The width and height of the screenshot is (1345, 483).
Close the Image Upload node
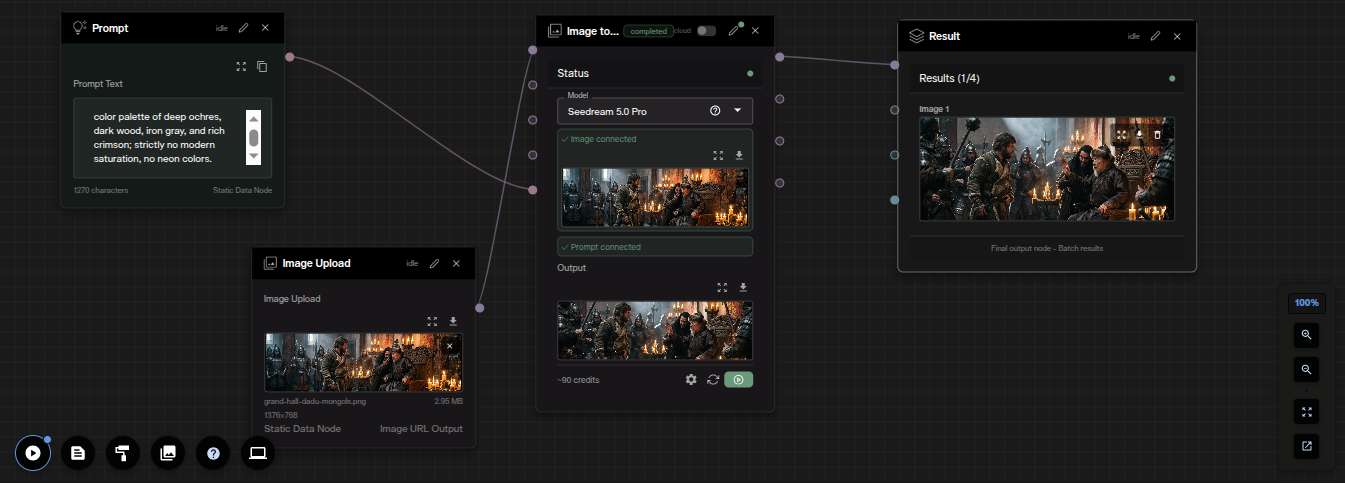(x=456, y=263)
